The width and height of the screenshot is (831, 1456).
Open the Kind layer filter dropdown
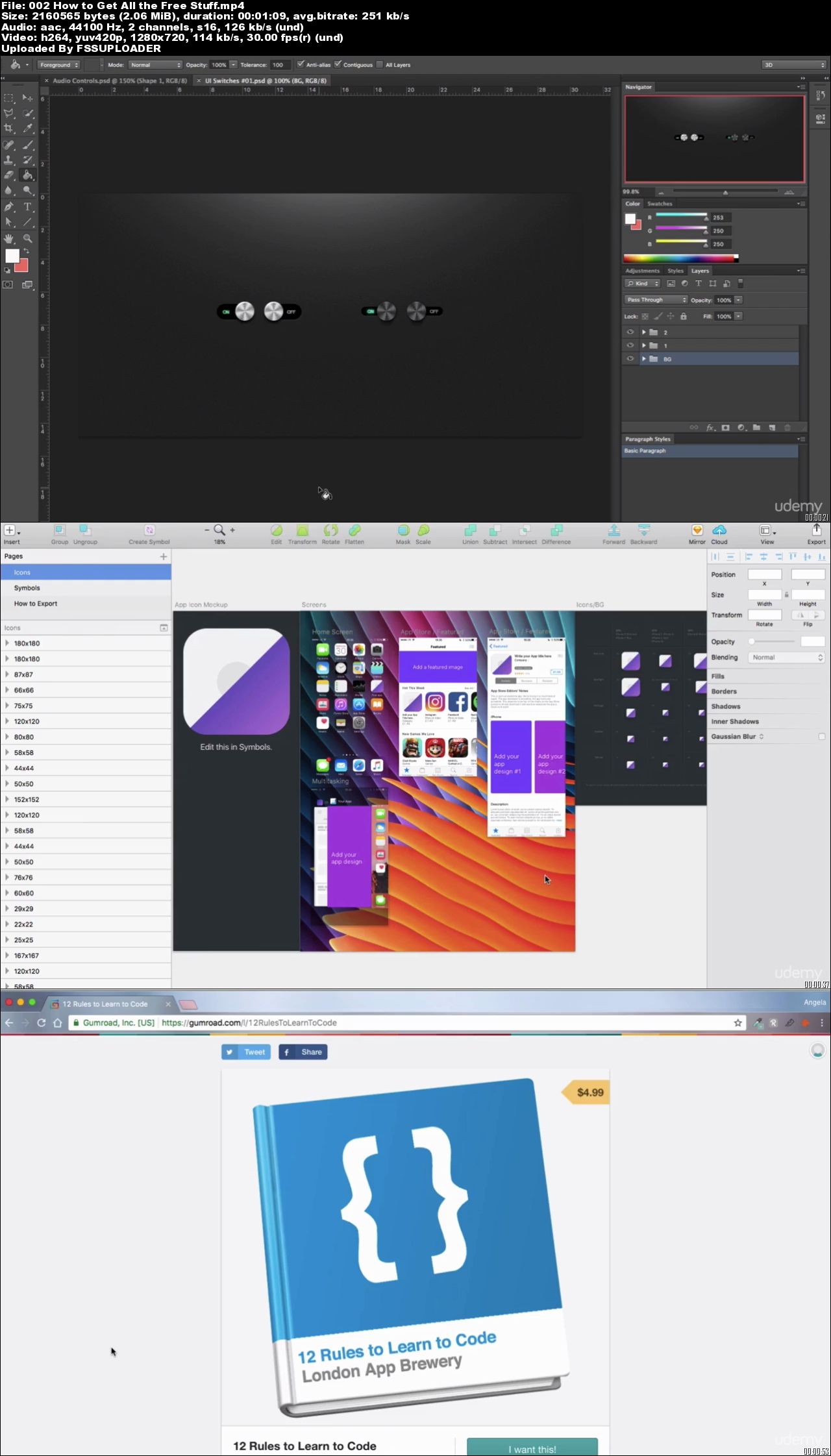643,283
